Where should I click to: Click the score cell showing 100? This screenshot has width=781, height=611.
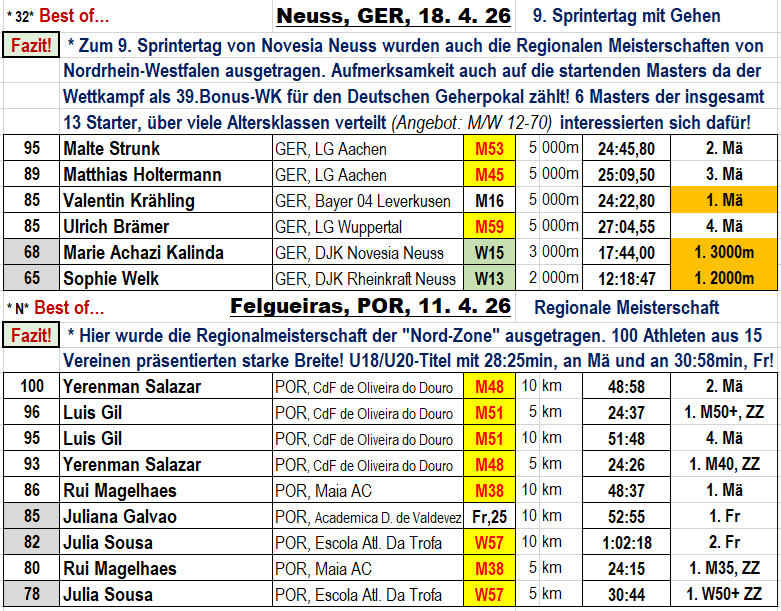pos(32,387)
